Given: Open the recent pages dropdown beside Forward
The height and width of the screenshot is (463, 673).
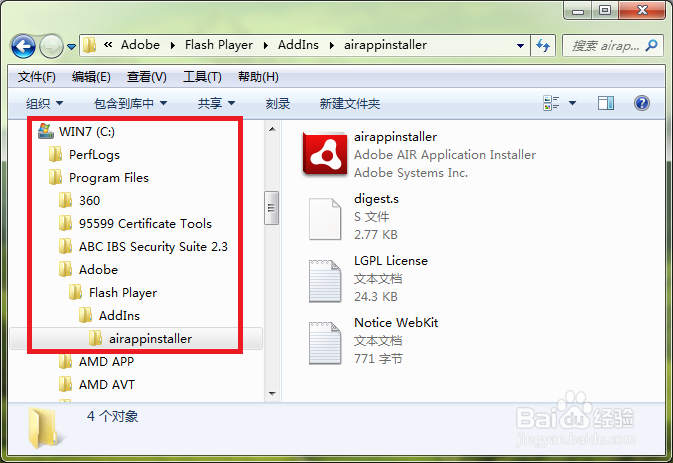Looking at the screenshot, I should click(x=72, y=46).
